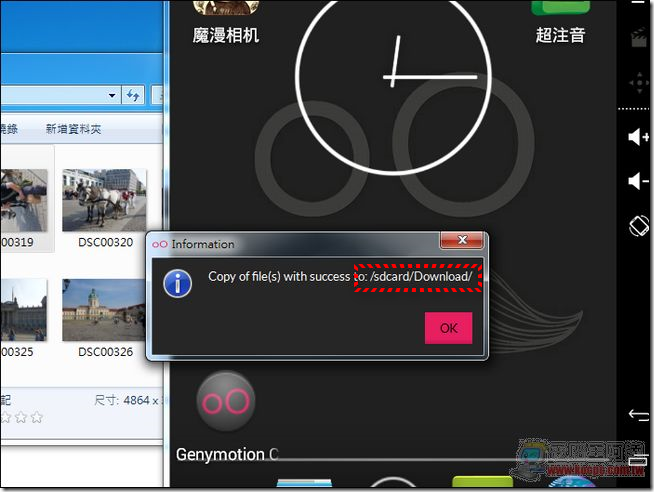The image size is (654, 492).
Task: Launch the Genymotion app icon
Action: [226, 401]
